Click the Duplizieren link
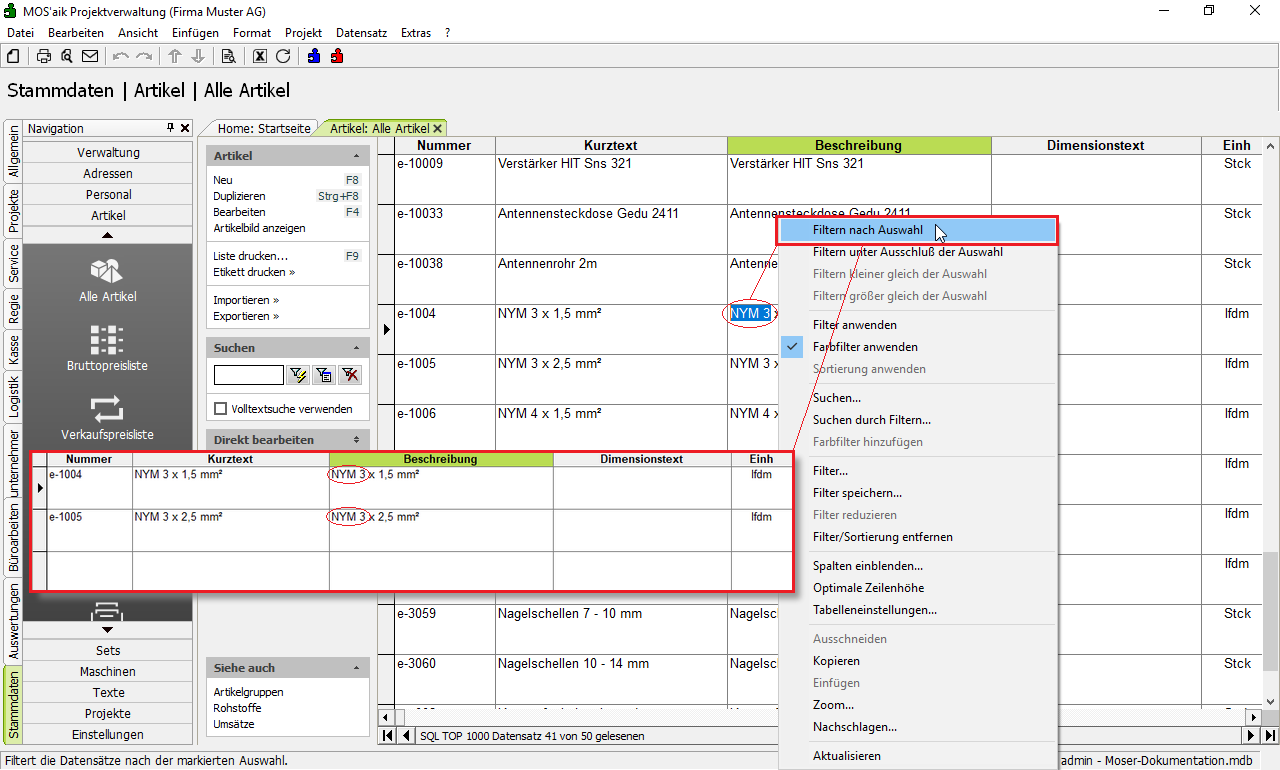 point(239,196)
